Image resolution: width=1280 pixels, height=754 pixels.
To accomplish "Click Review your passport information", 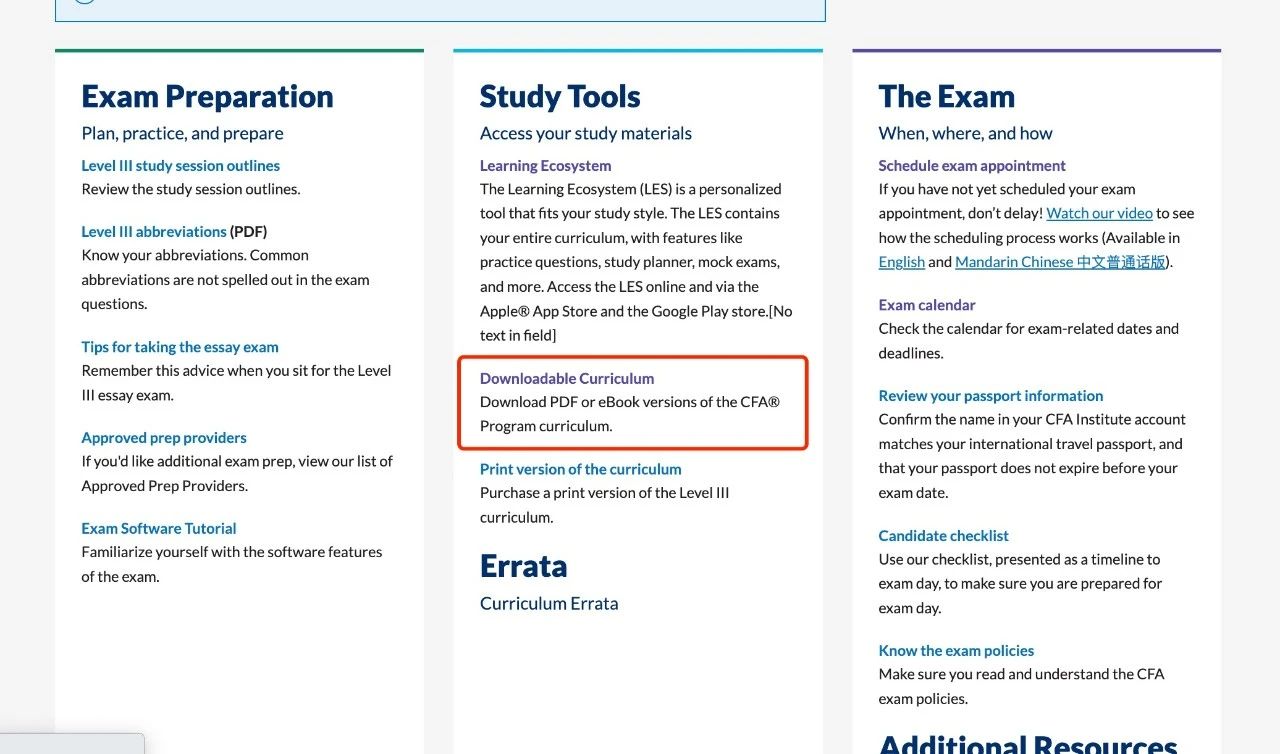I will pos(991,395).
